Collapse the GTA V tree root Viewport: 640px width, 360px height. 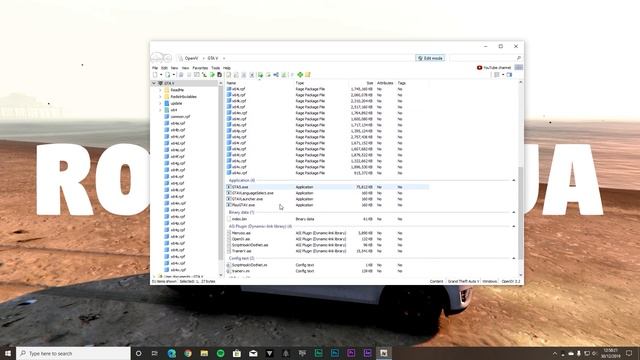pos(154,83)
